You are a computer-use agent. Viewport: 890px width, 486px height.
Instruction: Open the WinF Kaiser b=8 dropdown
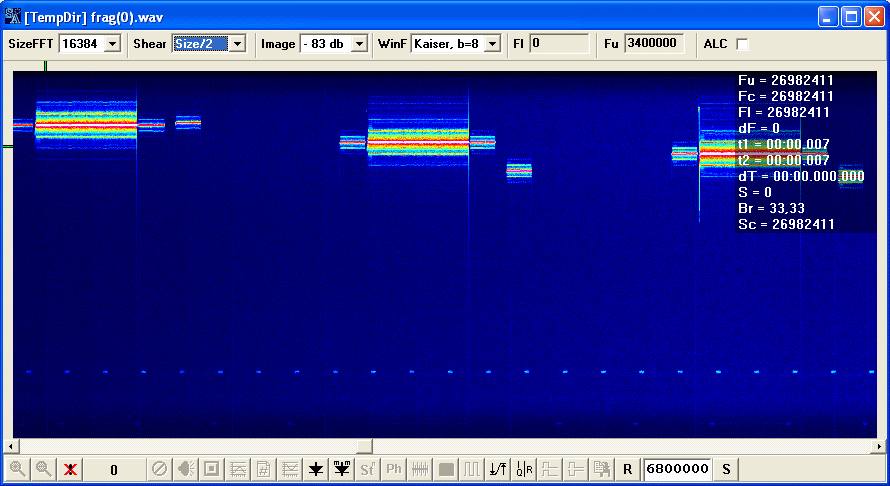[x=493, y=44]
